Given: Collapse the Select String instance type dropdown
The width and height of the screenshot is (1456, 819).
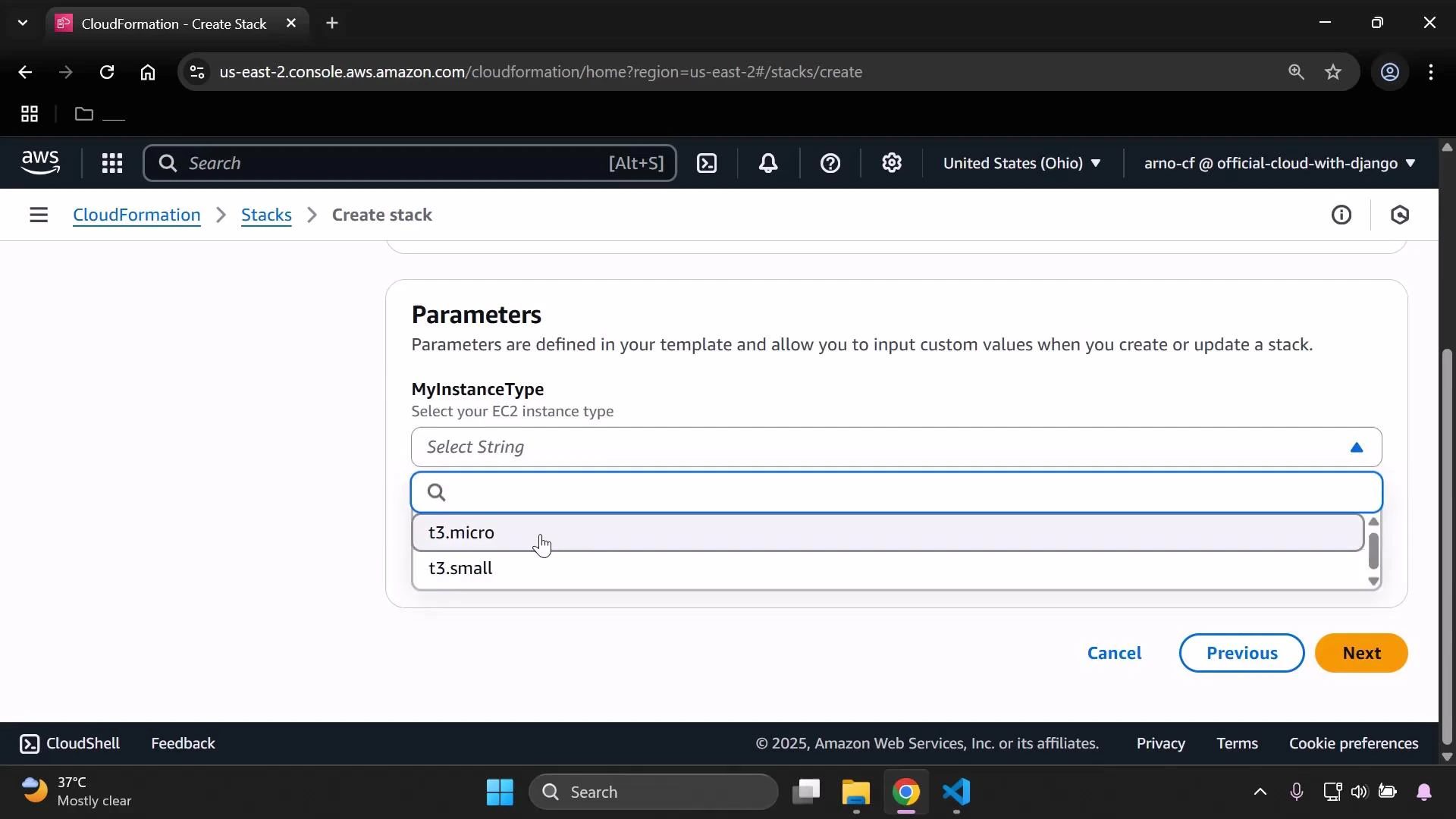Looking at the screenshot, I should point(1356,447).
